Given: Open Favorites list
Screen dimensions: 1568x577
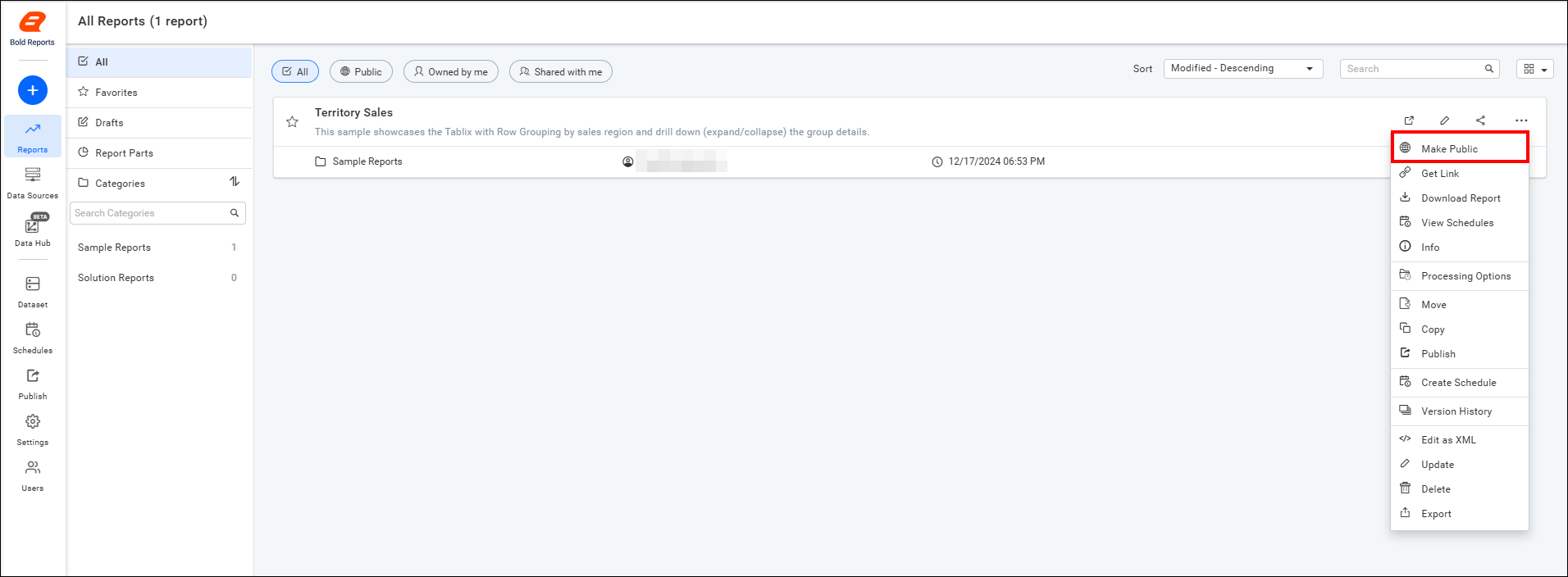Looking at the screenshot, I should (159, 93).
